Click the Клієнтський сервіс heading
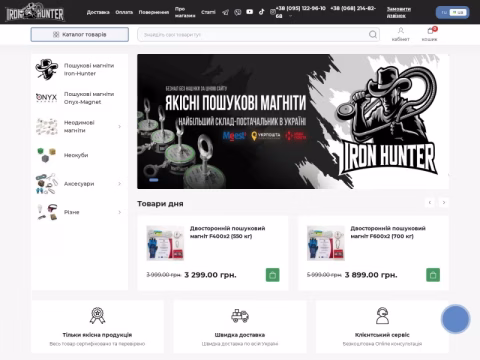Screen dimensions: 480x360 click(x=382, y=335)
